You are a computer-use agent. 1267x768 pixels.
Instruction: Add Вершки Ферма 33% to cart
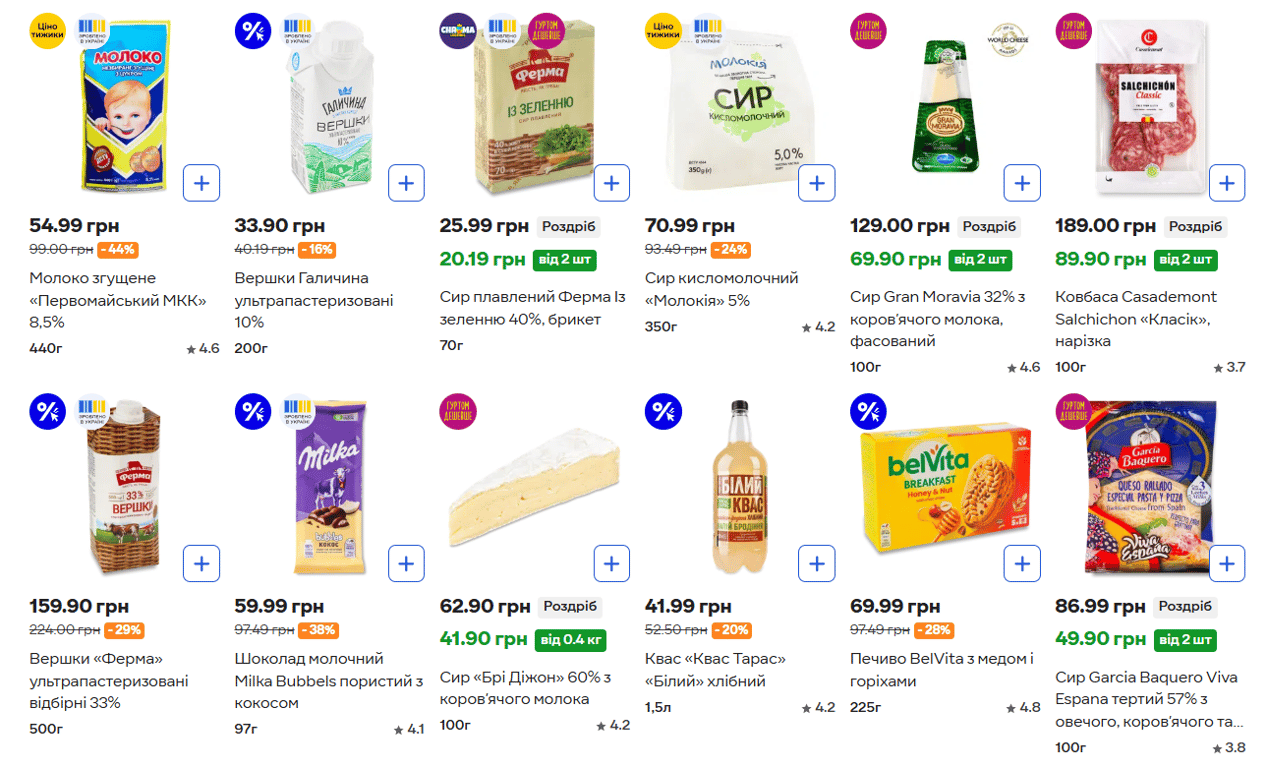(x=201, y=563)
